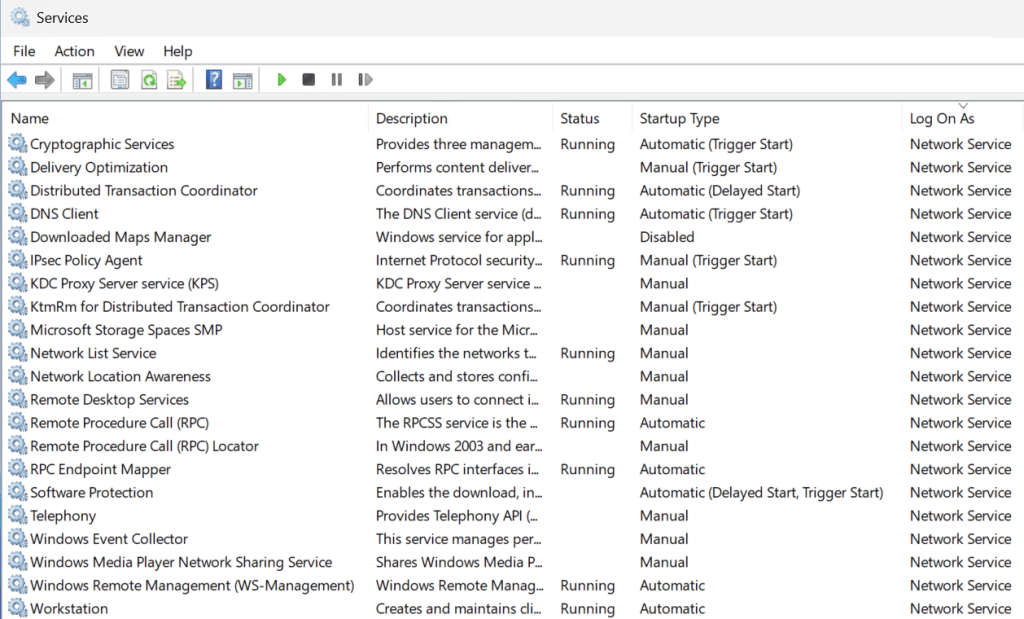Image resolution: width=1024 pixels, height=619 pixels.
Task: Click the Export List toolbar icon
Action: click(x=177, y=80)
